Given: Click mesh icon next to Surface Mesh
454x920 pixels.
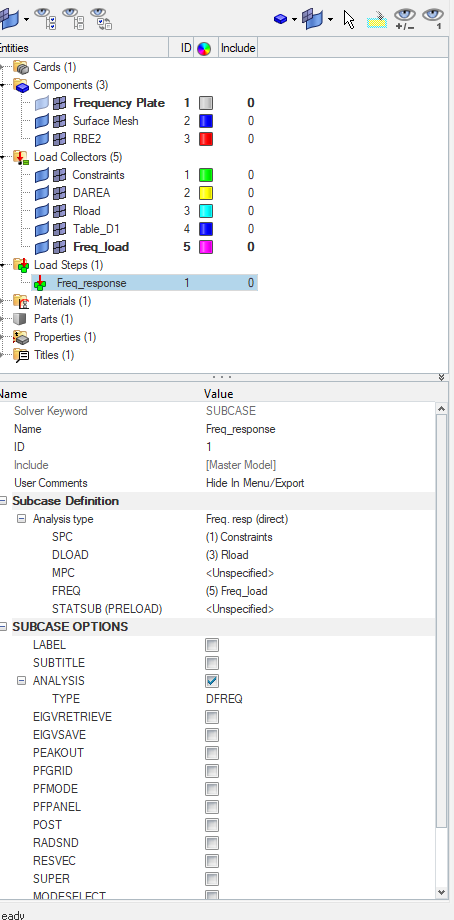Looking at the screenshot, I should (59, 121).
